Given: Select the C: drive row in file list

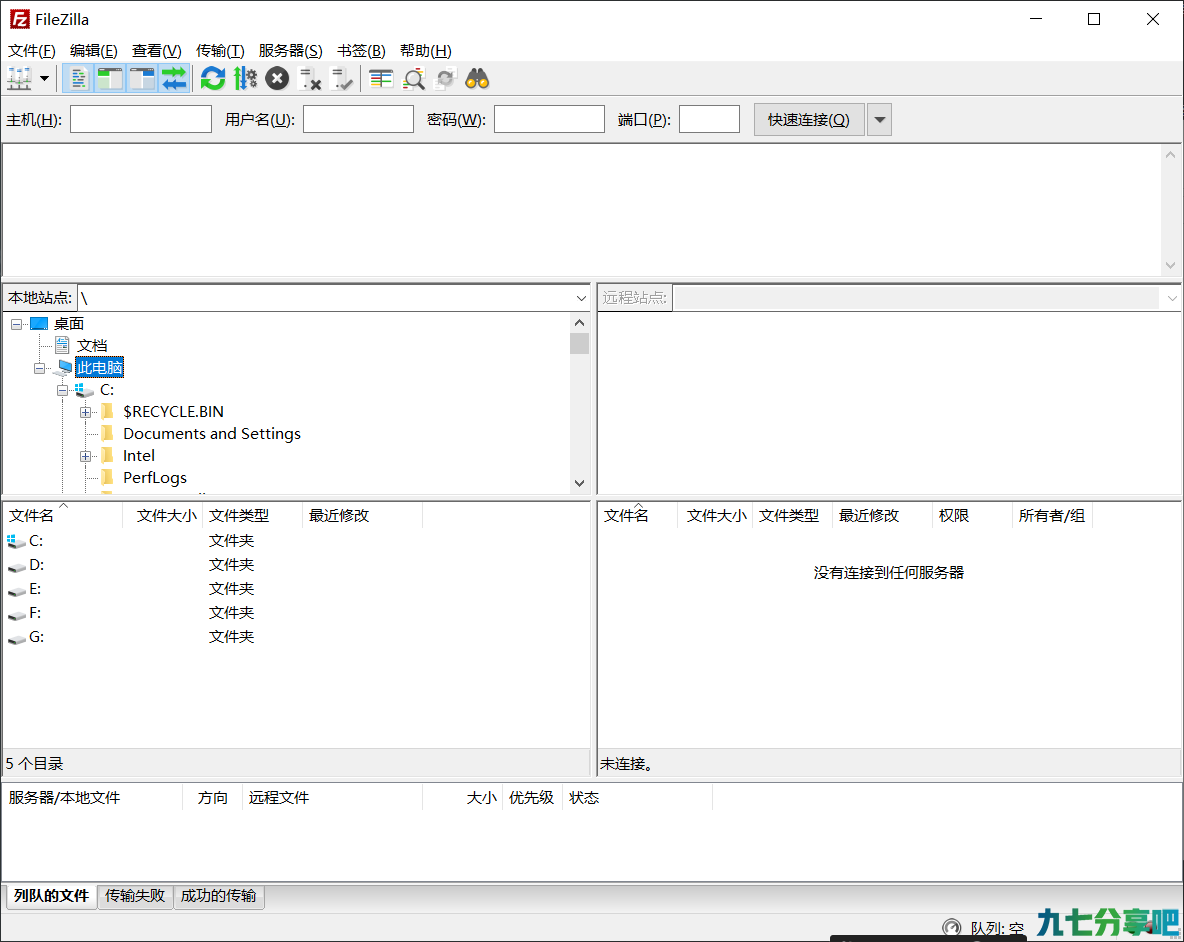Looking at the screenshot, I should (296, 540).
